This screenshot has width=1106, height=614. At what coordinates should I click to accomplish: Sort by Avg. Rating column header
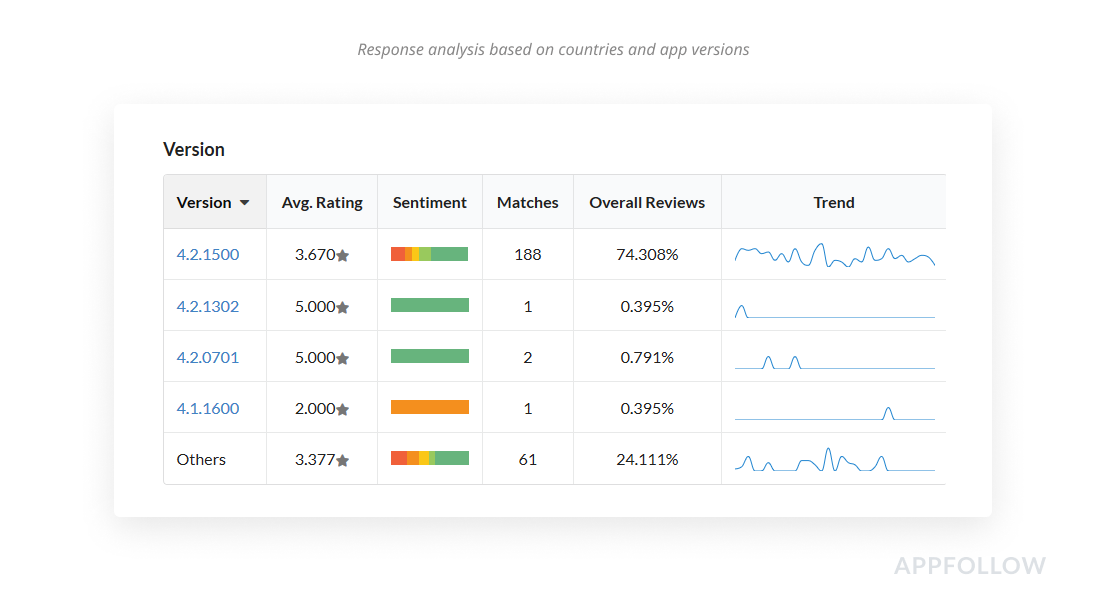(322, 202)
